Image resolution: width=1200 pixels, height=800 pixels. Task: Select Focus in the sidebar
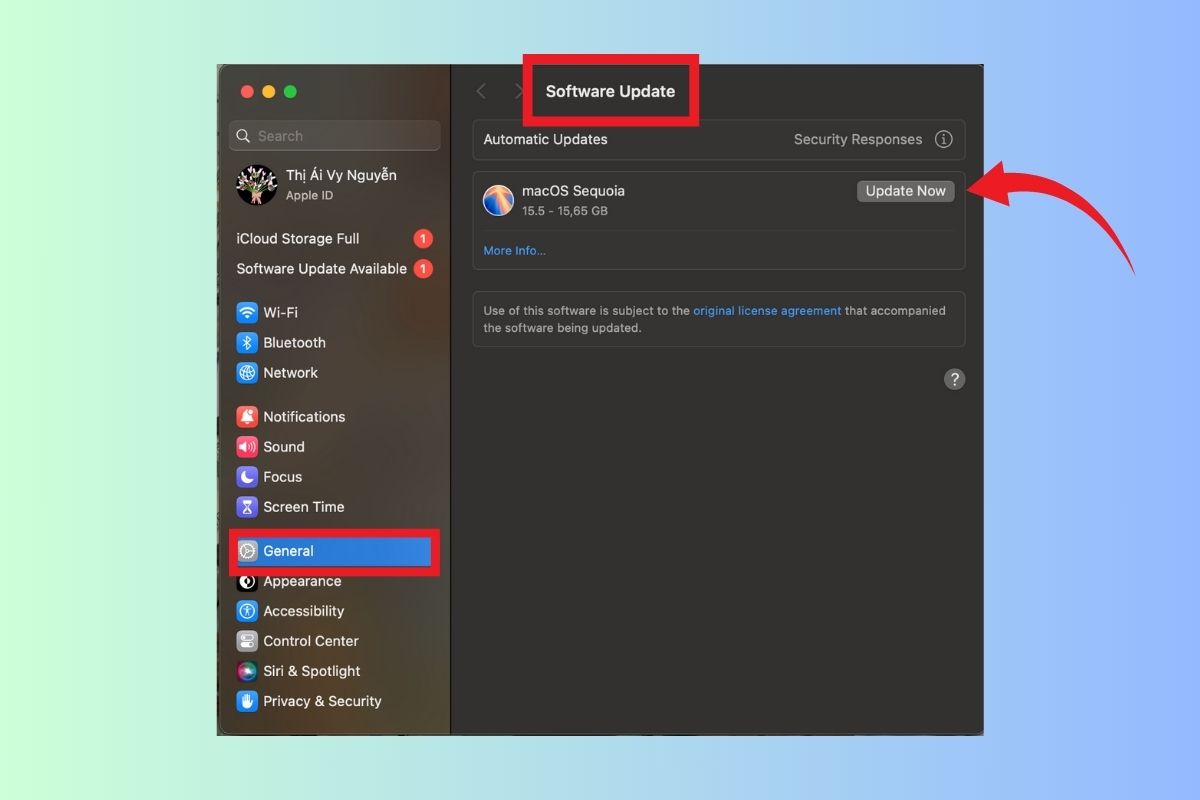pyautogui.click(x=335, y=477)
